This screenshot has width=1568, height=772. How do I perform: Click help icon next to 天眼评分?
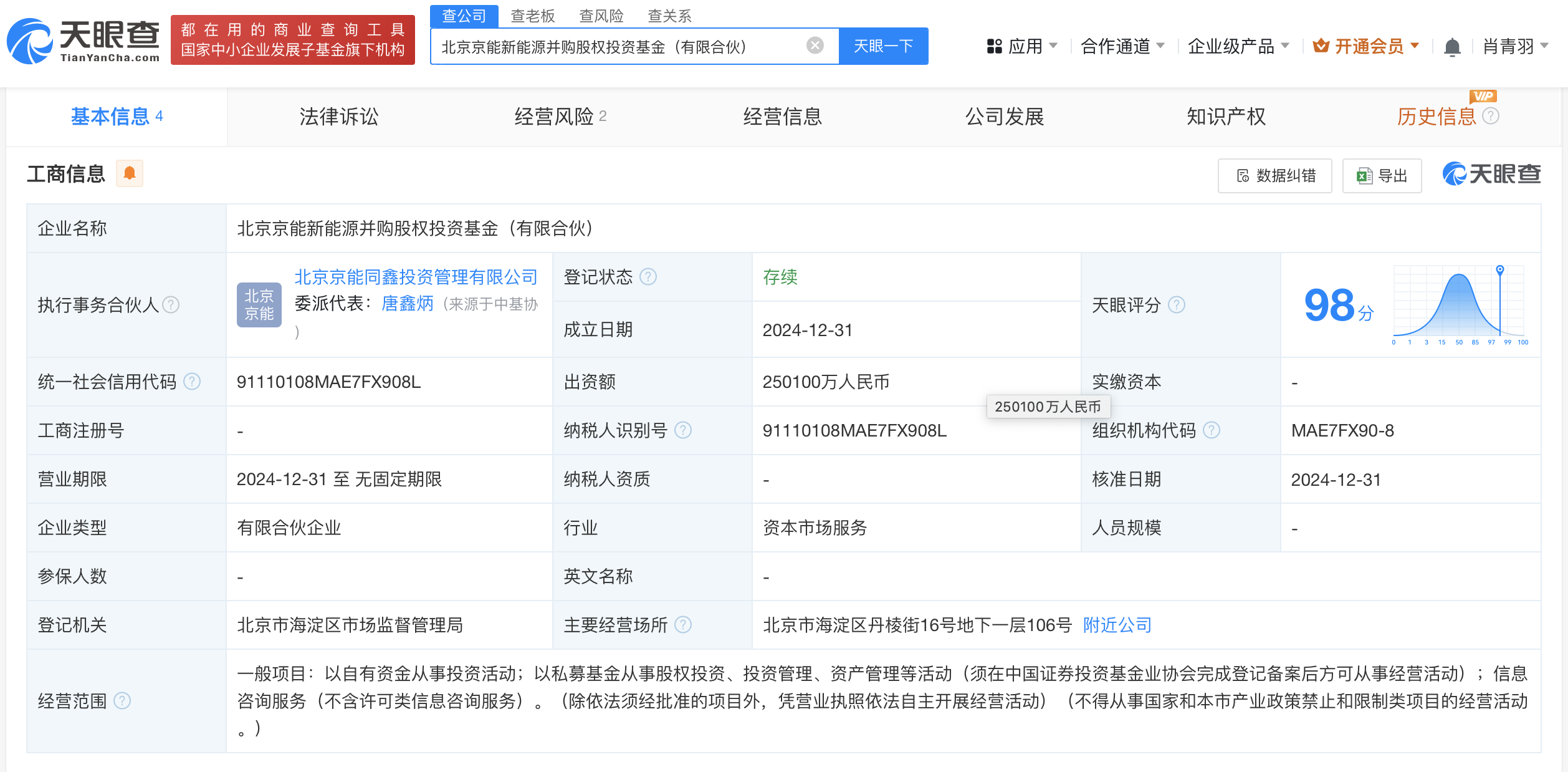(x=1176, y=305)
